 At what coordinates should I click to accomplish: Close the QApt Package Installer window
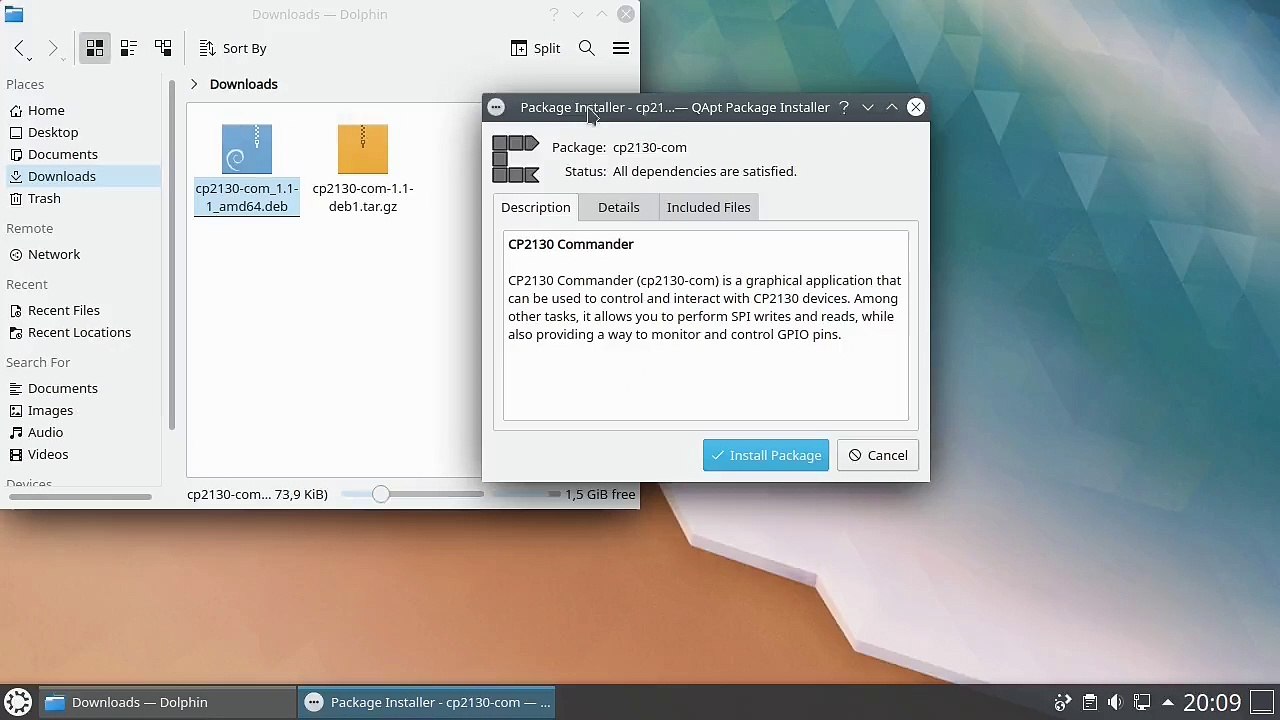tap(916, 107)
